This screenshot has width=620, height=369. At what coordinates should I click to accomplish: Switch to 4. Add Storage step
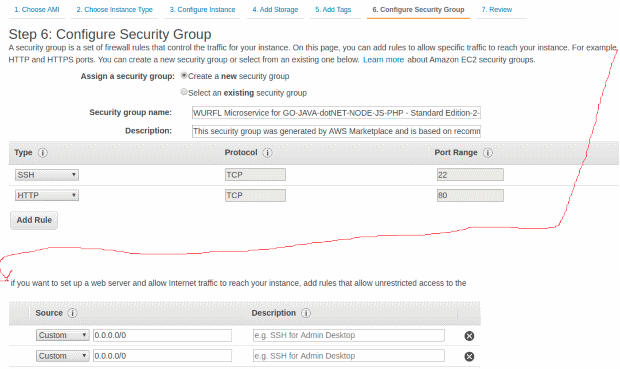275,9
